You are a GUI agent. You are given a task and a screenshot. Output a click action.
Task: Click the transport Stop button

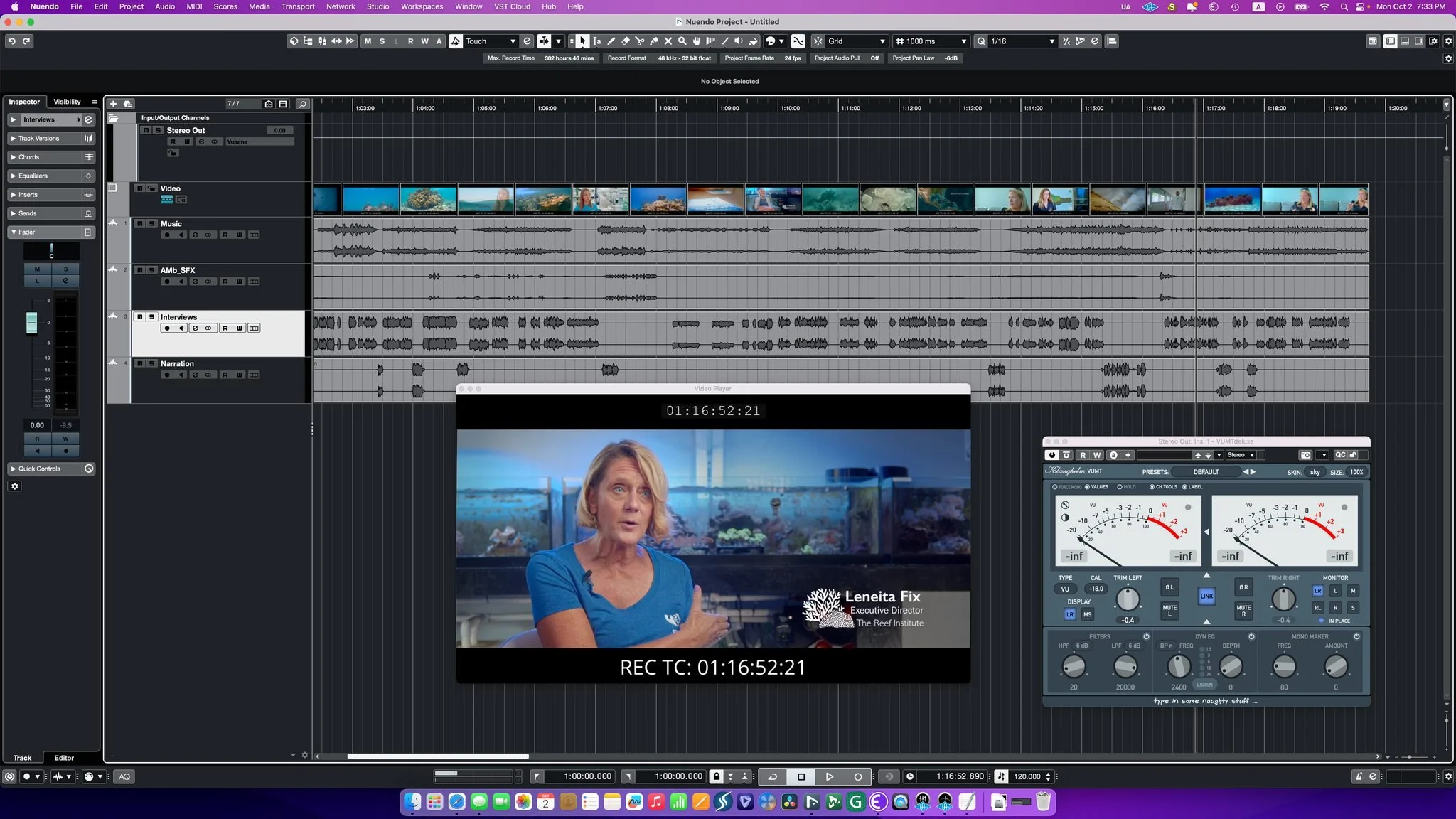tap(801, 776)
